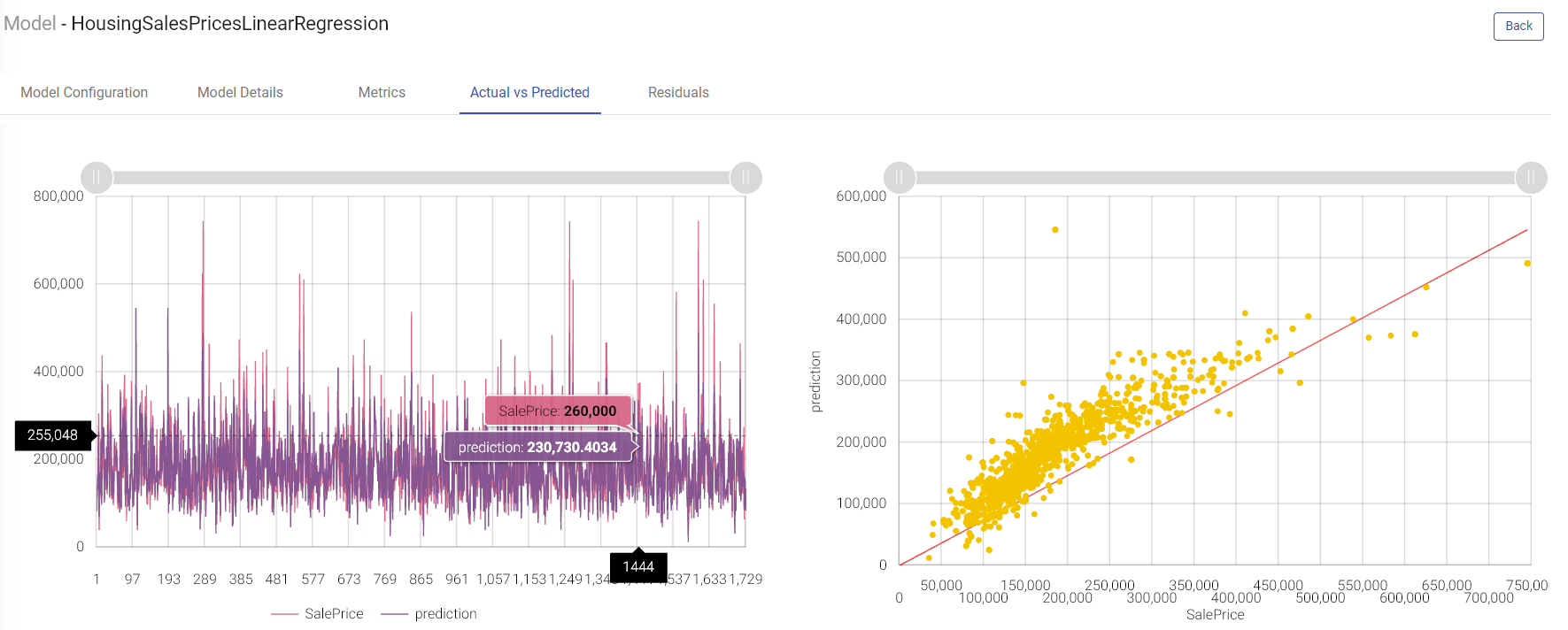
Task: Click the 769 label on the line chart x-axis
Action: [384, 579]
